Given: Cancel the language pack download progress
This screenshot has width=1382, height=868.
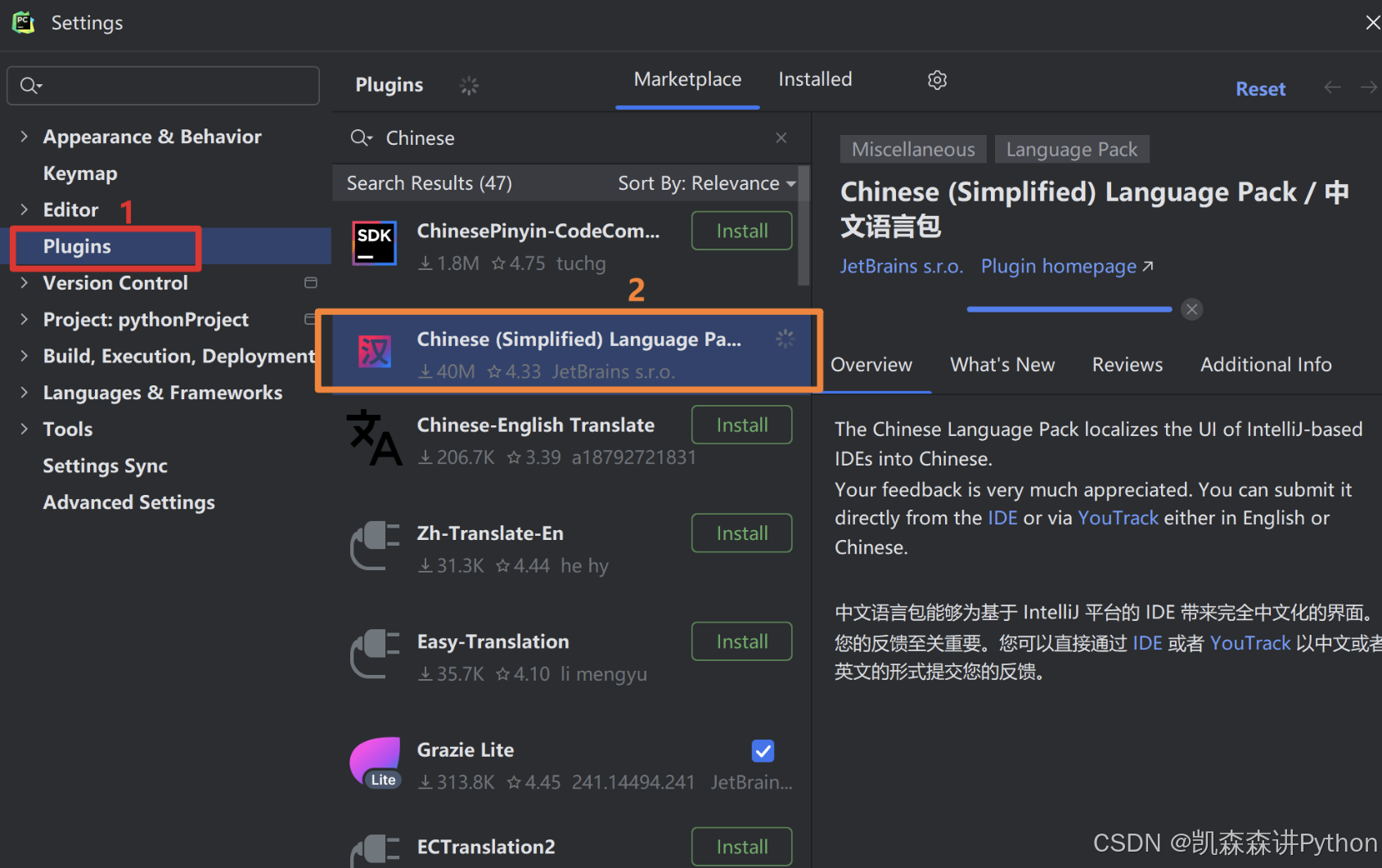Looking at the screenshot, I should (x=1192, y=309).
